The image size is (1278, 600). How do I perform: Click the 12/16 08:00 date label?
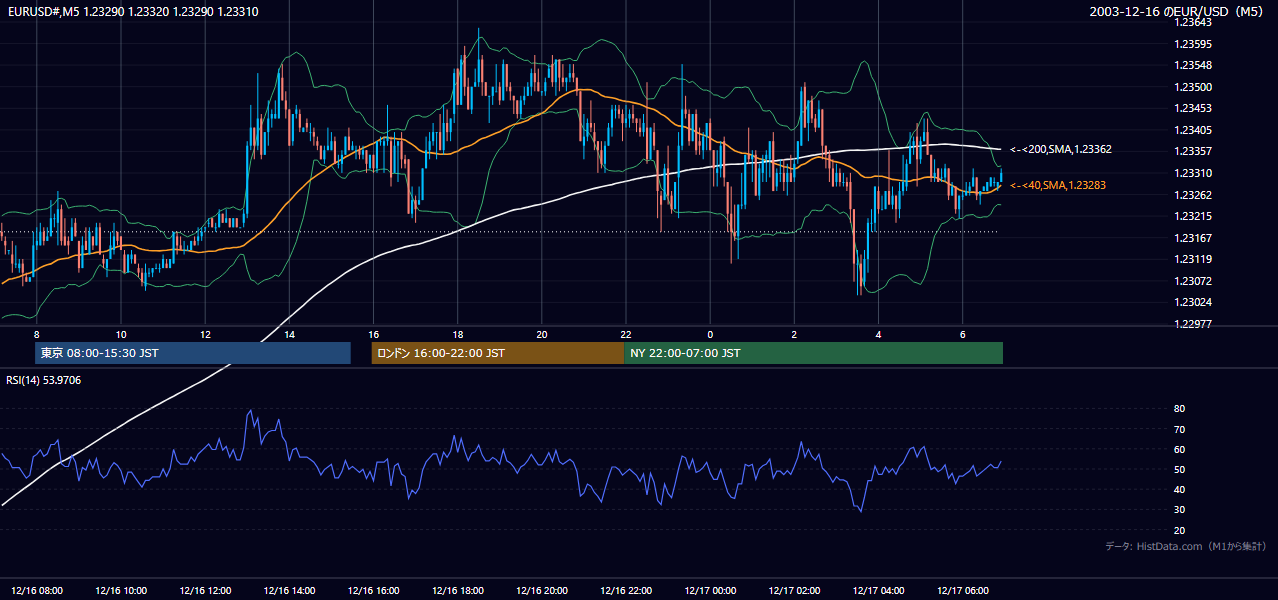(x=36, y=591)
